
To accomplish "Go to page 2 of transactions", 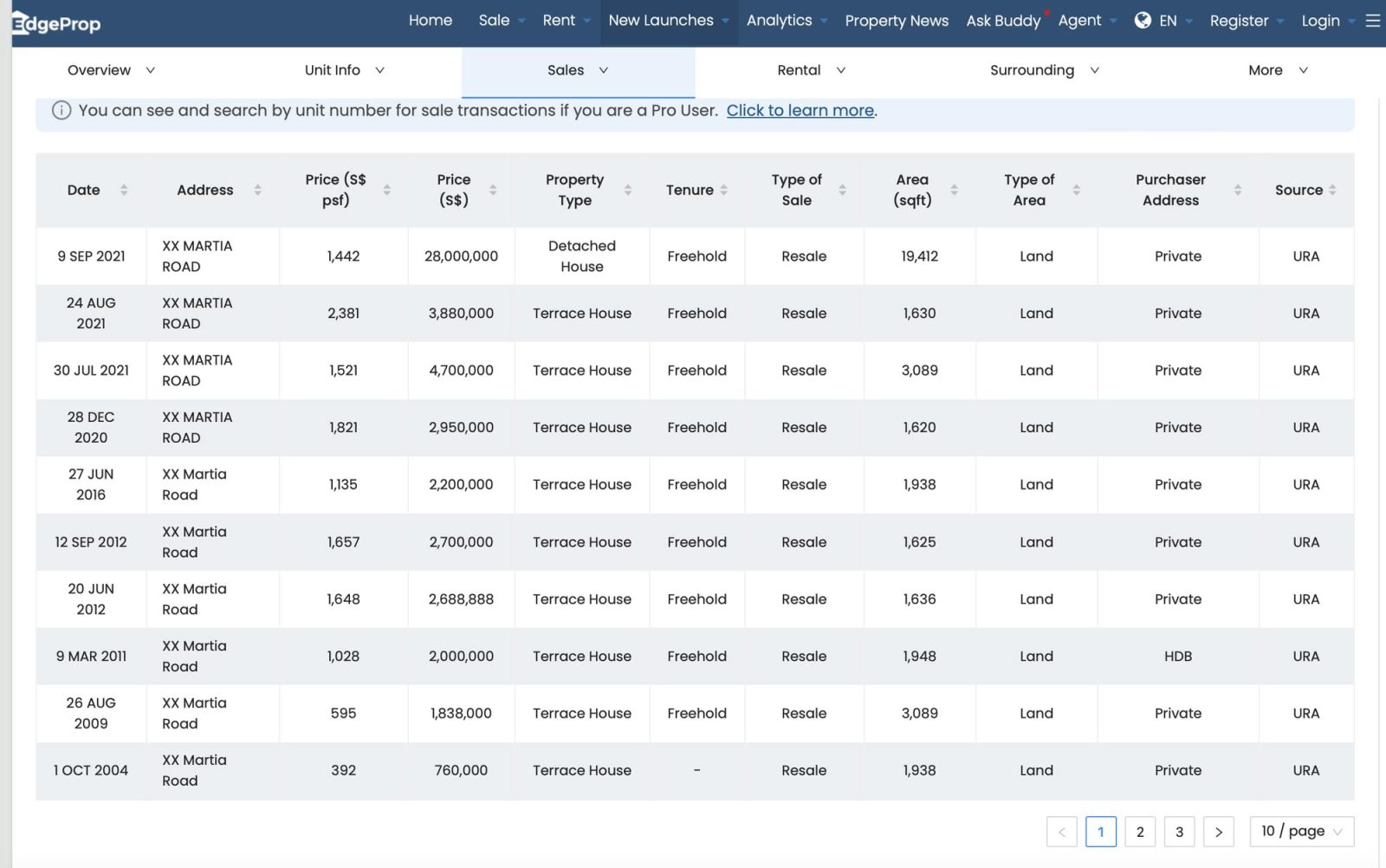I will (1140, 832).
